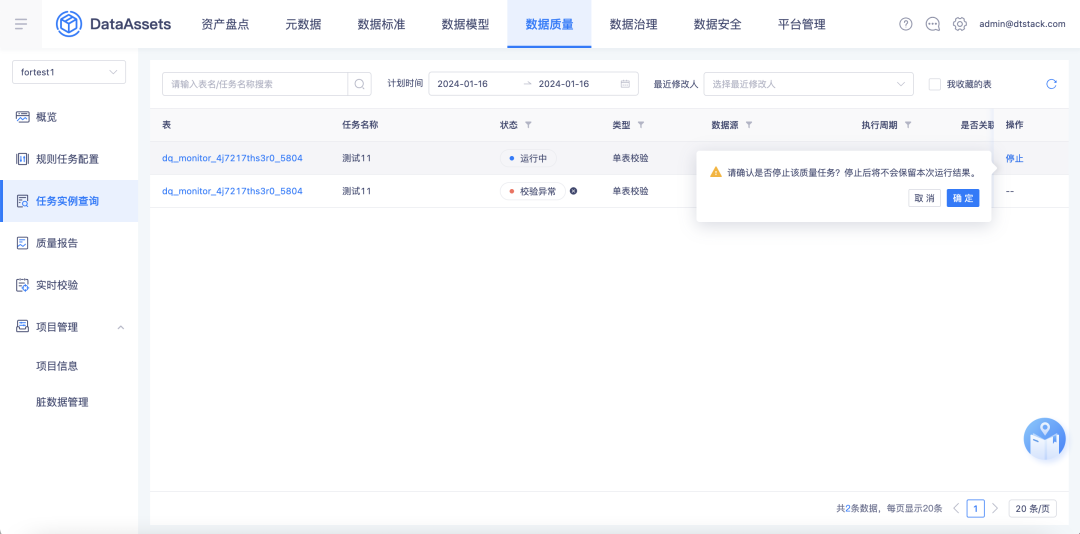Click the refresh icon above the table
This screenshot has width=1080, height=534.
point(1051,84)
